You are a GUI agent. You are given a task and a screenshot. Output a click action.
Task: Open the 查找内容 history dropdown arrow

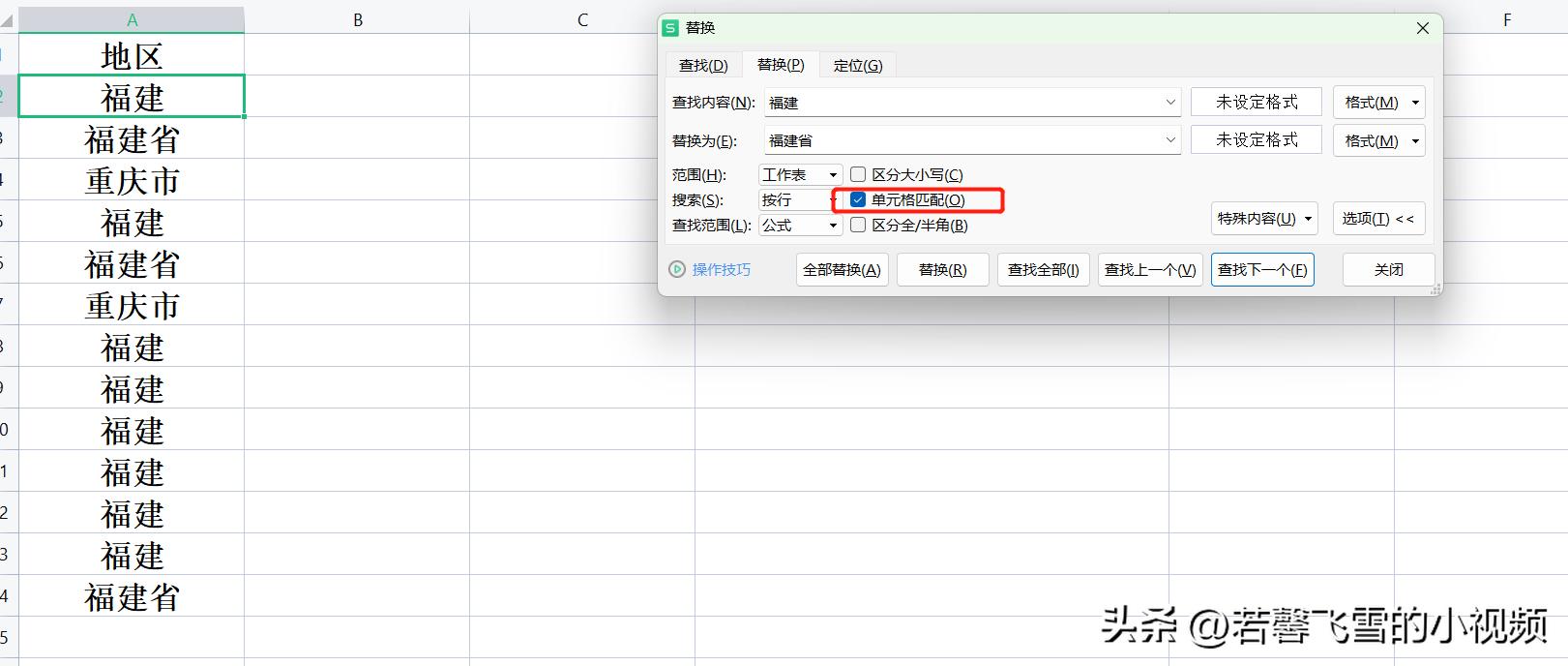[1169, 102]
